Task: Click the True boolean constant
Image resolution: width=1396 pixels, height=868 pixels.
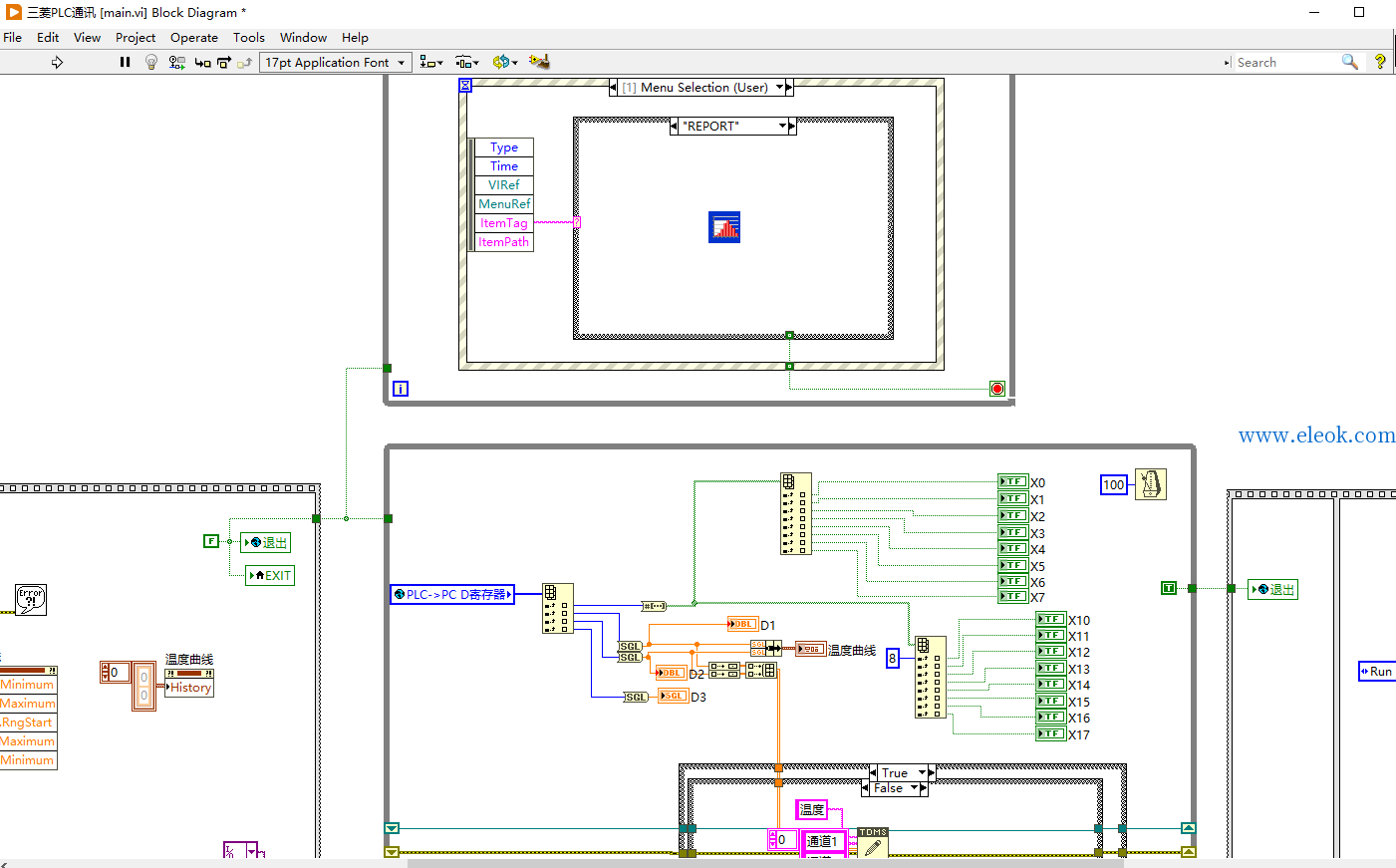Action: tap(1169, 588)
